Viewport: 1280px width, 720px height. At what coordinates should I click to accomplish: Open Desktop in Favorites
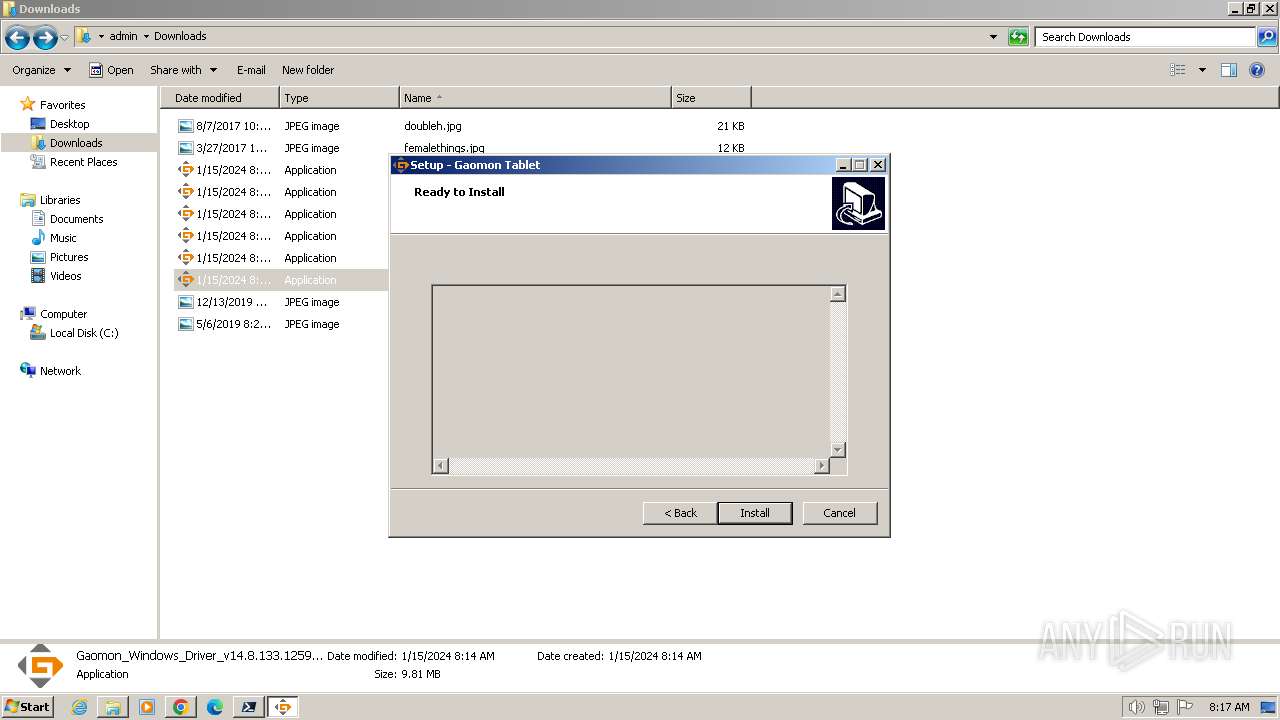click(x=69, y=124)
